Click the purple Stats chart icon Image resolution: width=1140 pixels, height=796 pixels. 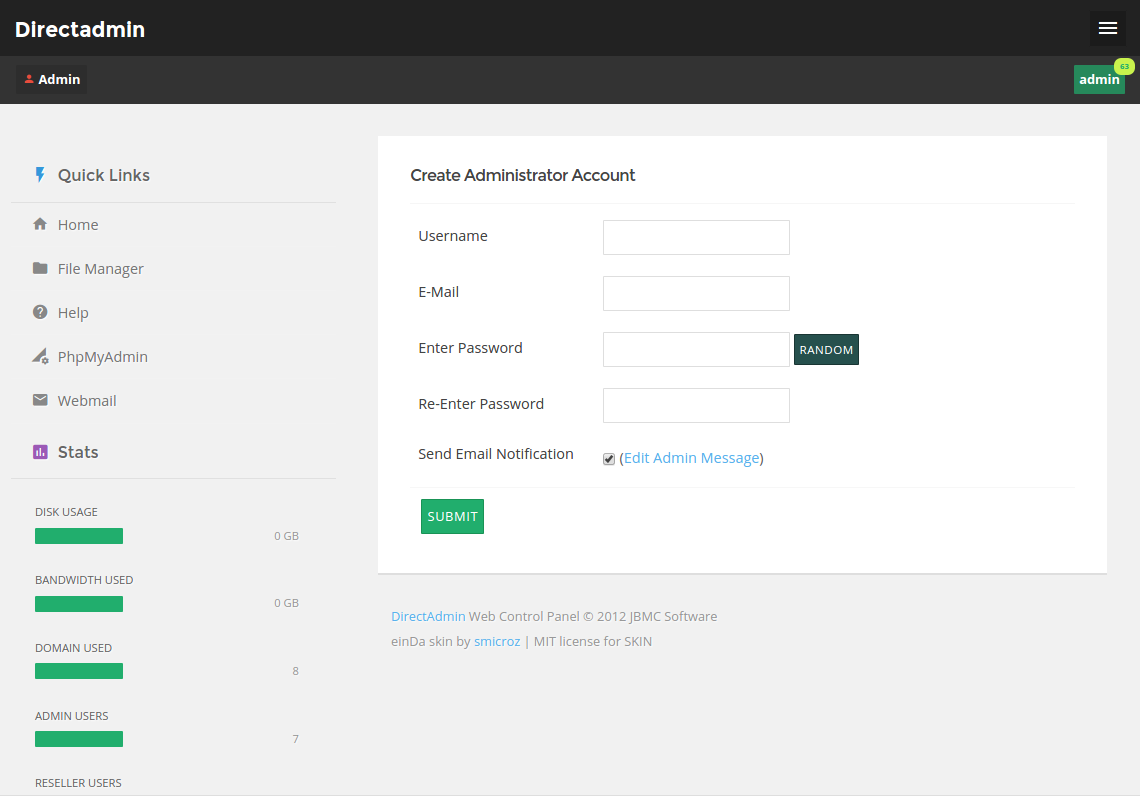(40, 451)
